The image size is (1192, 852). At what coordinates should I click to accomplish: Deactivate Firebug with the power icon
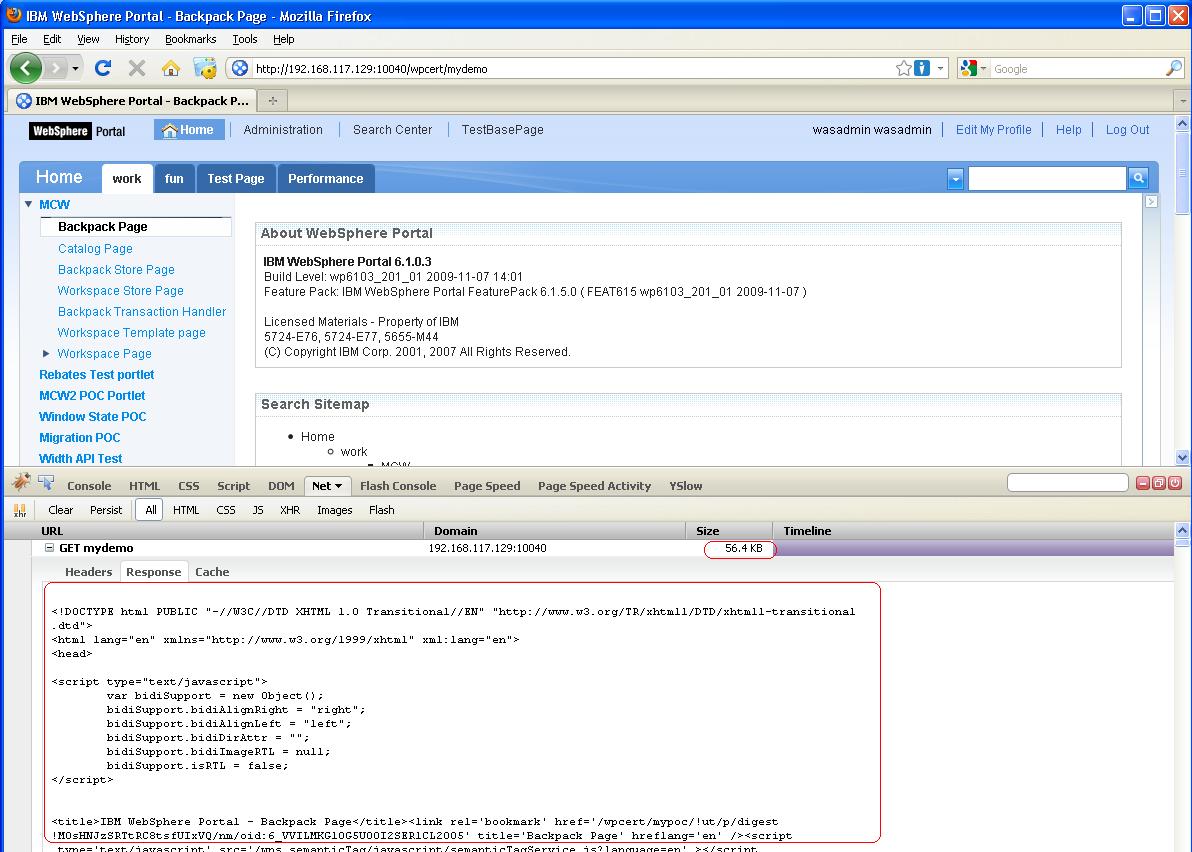(1175, 483)
